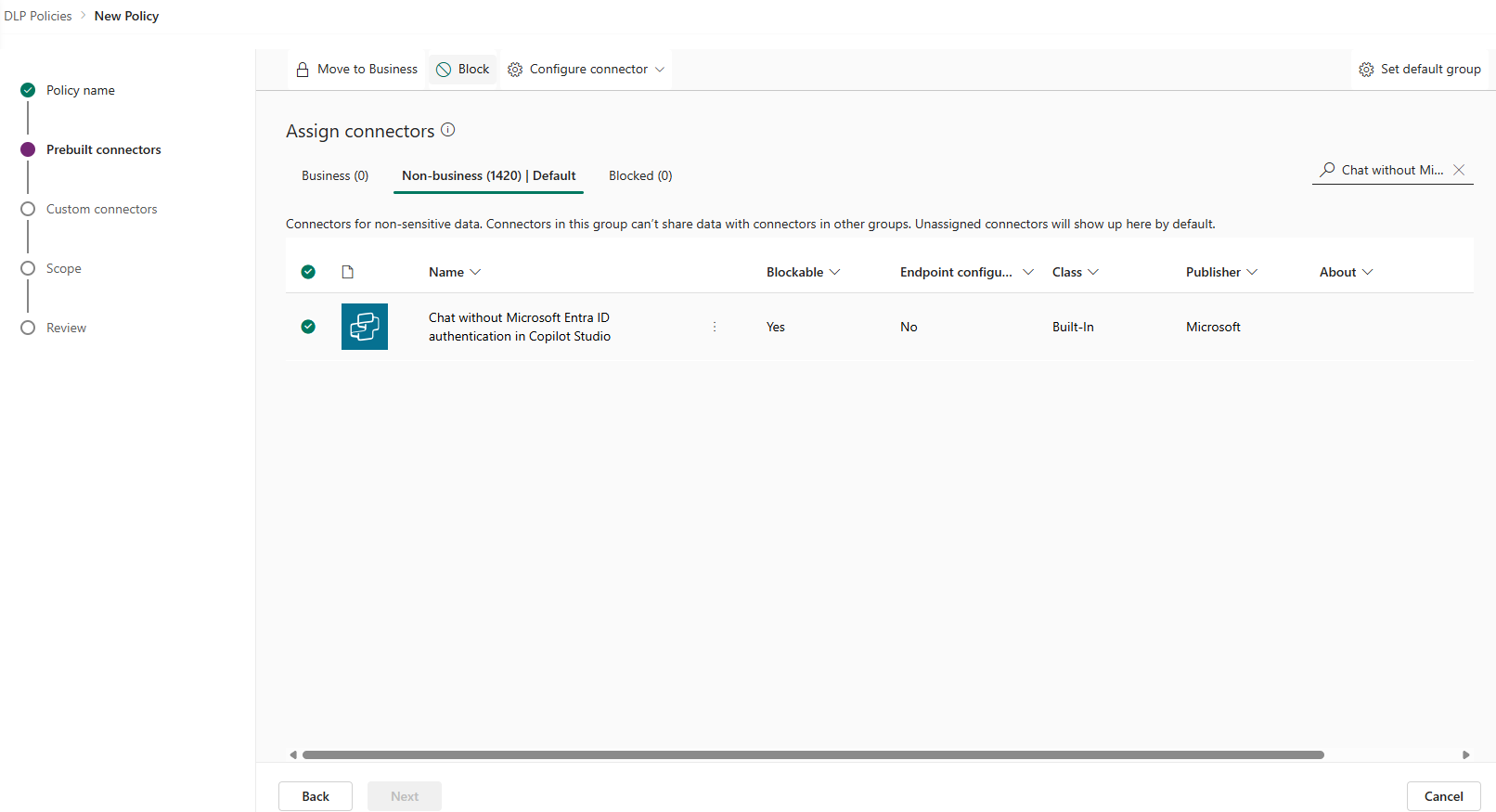
Task: Switch to the Business (0) tab
Action: coord(335,175)
